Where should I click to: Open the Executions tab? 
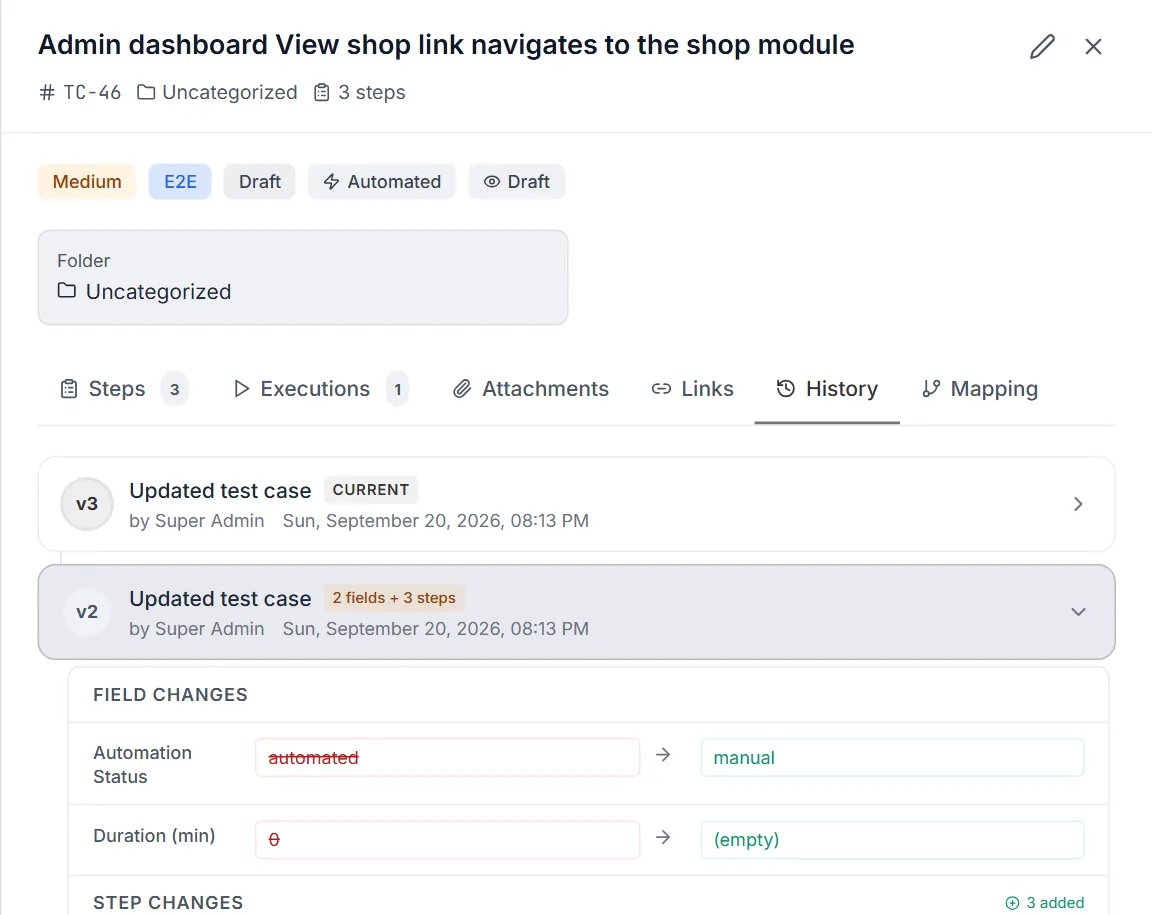coord(321,389)
